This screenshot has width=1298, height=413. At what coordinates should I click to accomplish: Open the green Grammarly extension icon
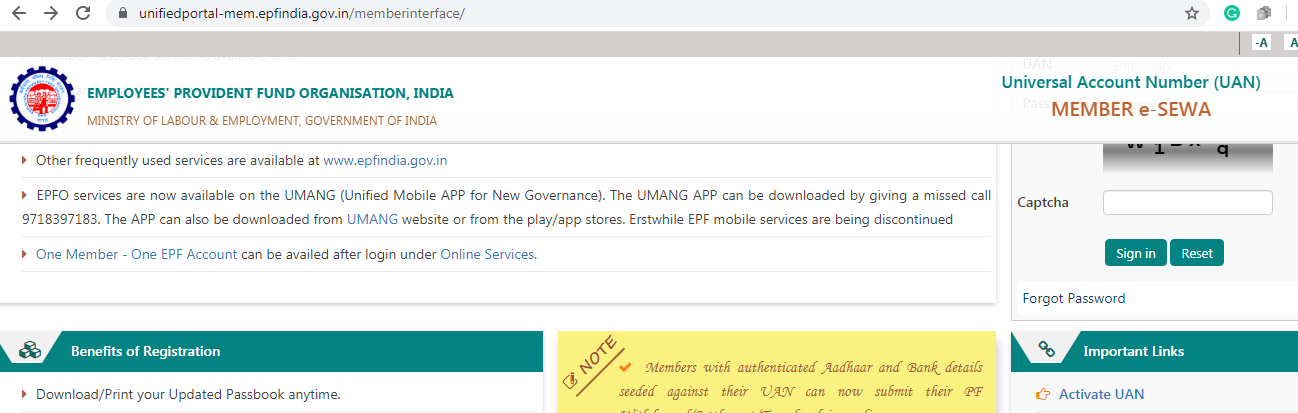point(1232,14)
